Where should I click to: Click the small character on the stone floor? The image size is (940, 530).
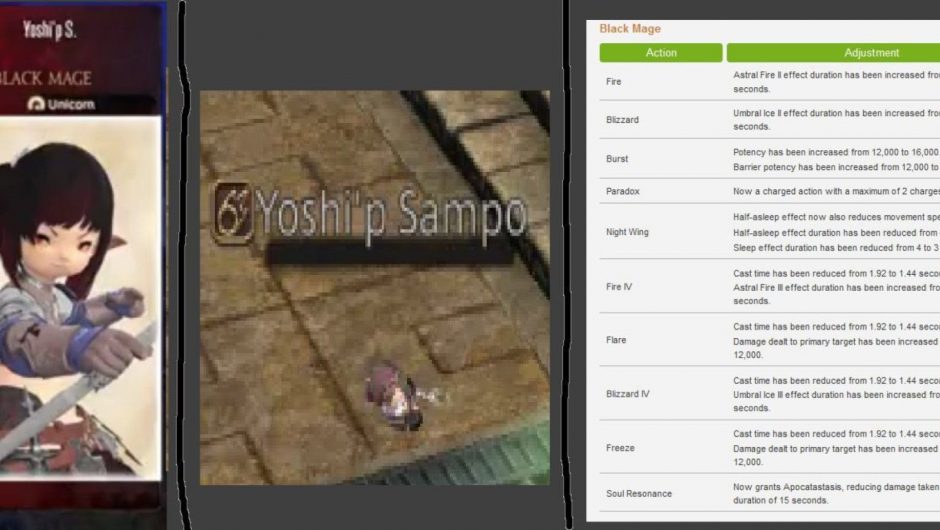pyautogui.click(x=394, y=396)
